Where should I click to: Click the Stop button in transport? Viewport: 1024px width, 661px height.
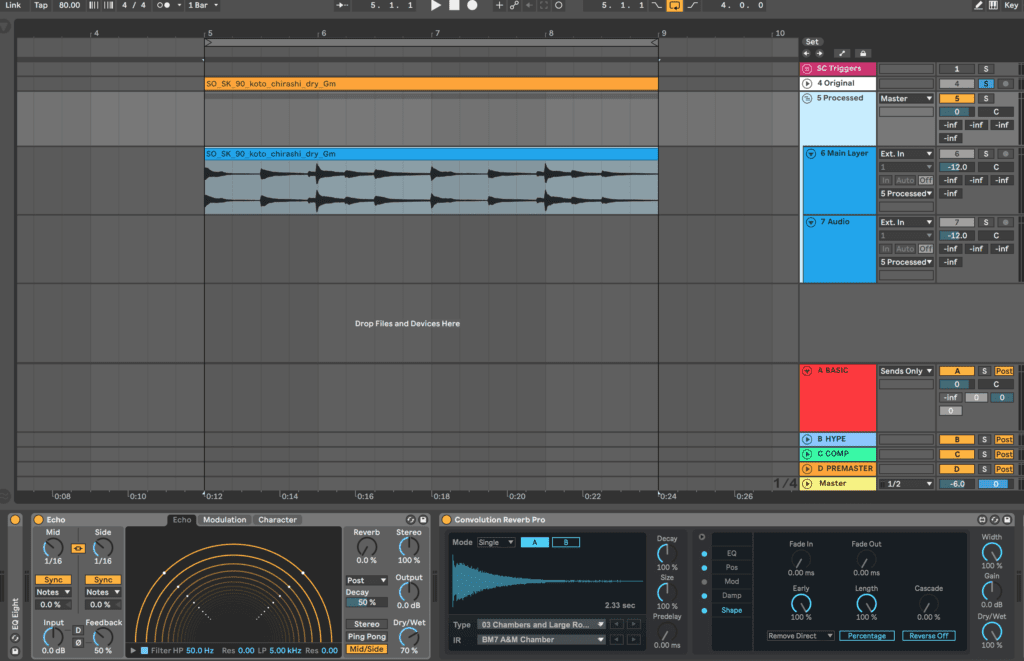pyautogui.click(x=454, y=5)
